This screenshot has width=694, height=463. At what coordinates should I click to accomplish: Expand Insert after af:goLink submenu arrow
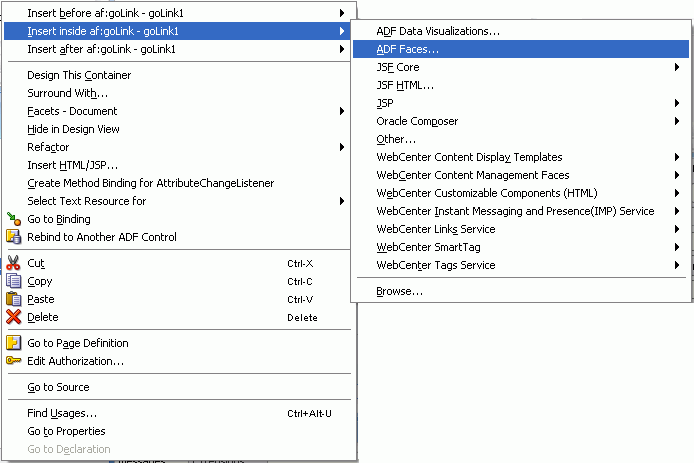tap(342, 49)
